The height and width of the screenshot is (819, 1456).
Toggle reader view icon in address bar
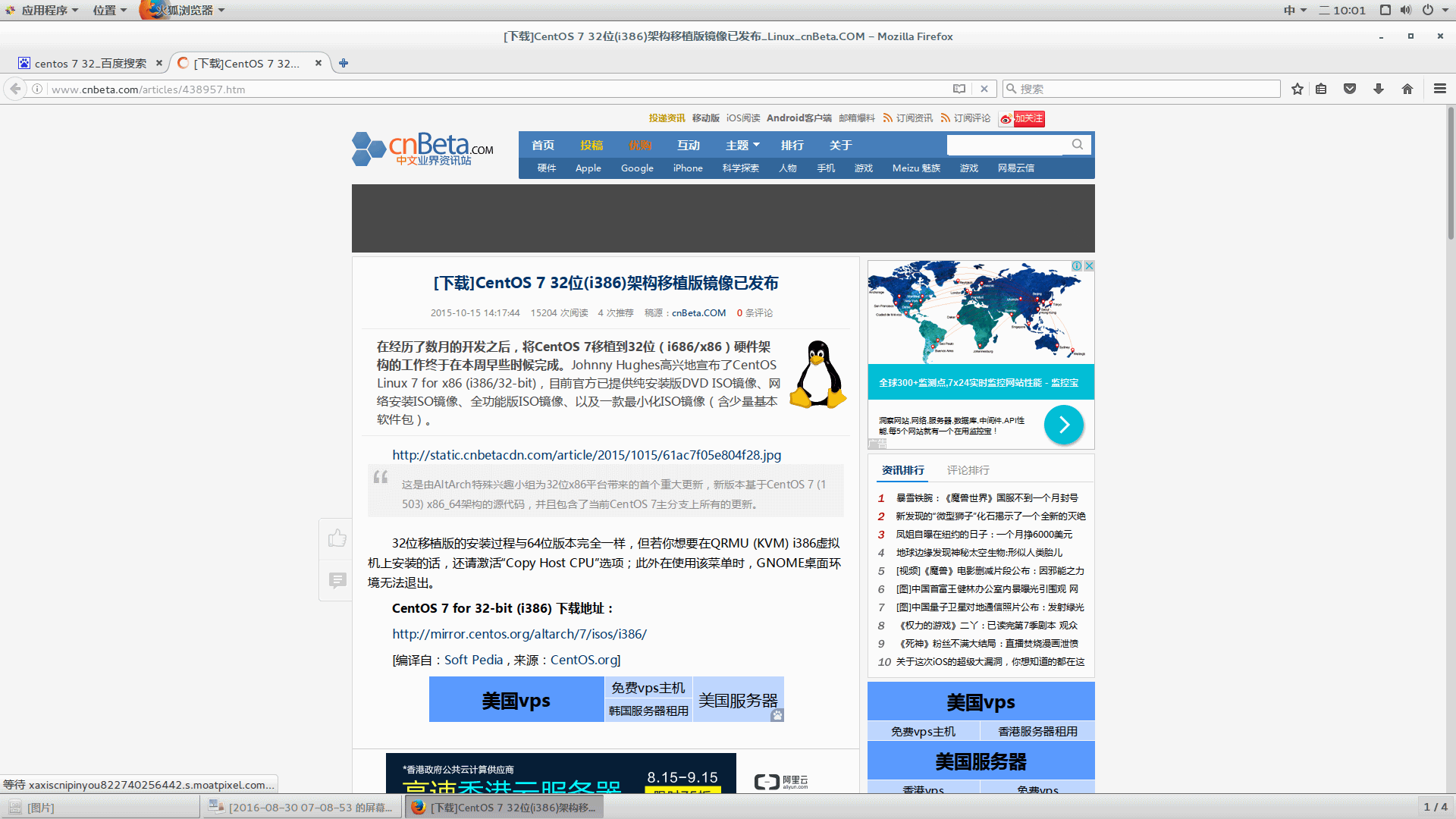click(x=959, y=89)
